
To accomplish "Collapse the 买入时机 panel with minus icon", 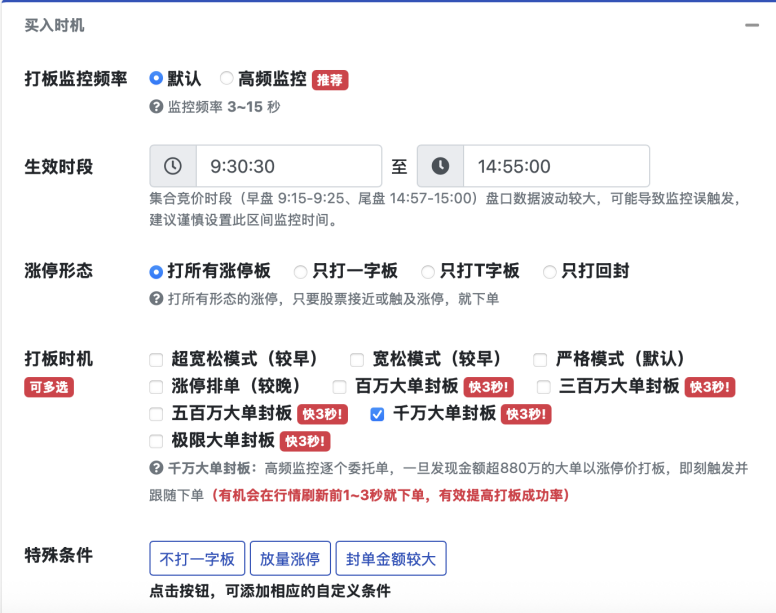I will 752,26.
